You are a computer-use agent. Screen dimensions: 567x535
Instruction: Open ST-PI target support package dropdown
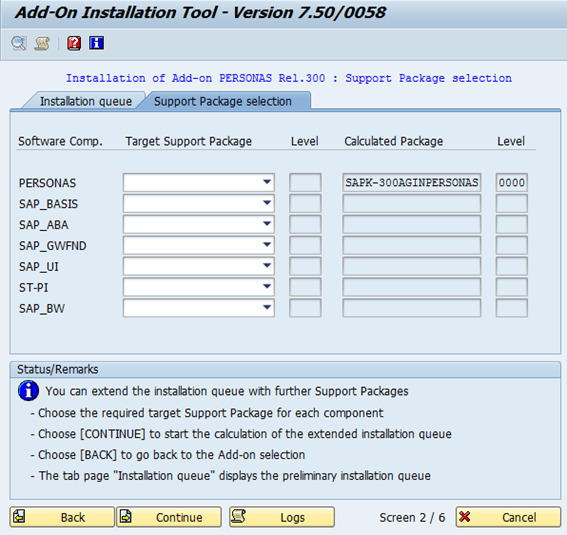point(199,287)
